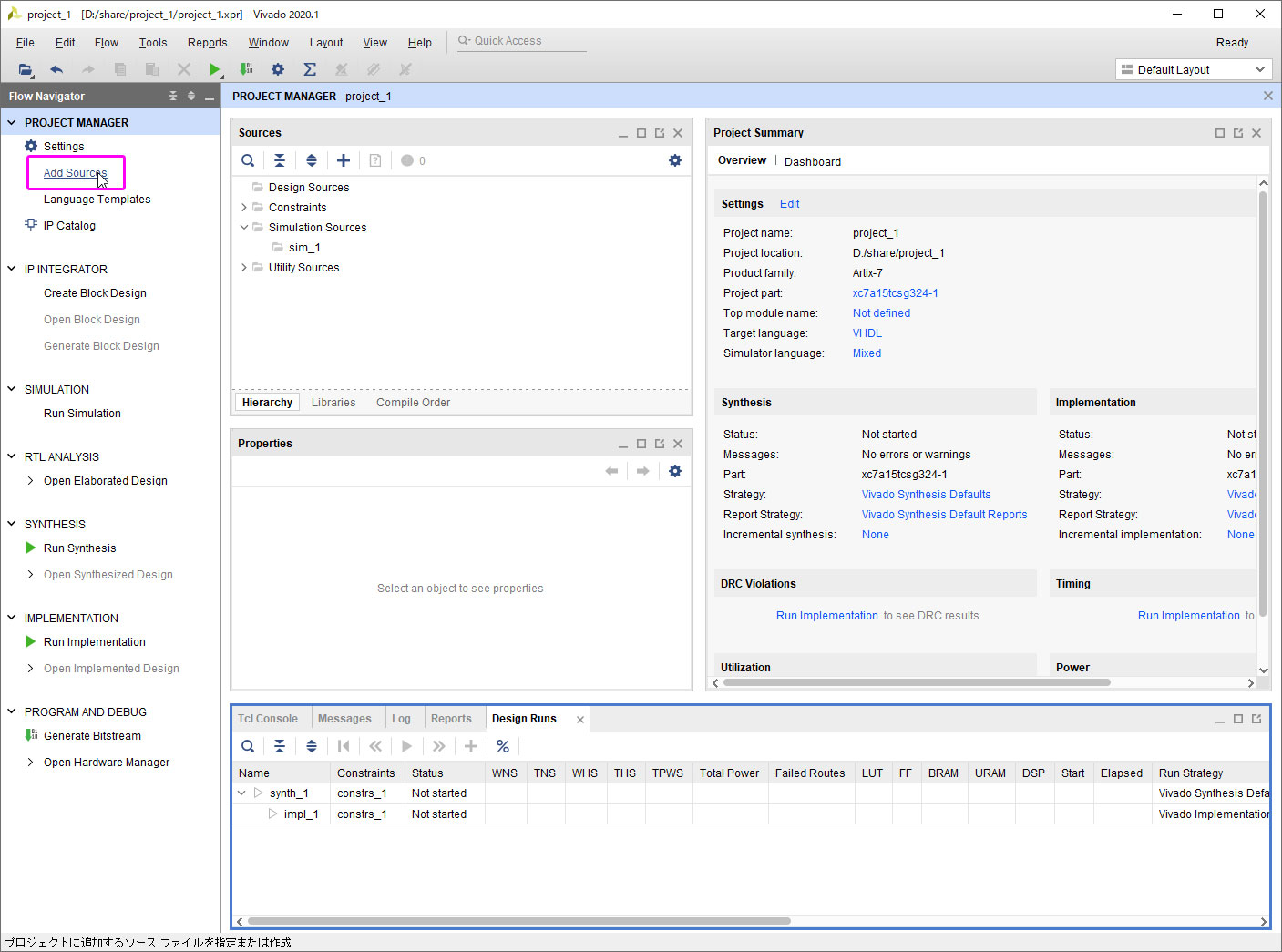This screenshot has height=952, width=1282.
Task: Collapse the Simulation Sources tree node
Action: point(244,228)
